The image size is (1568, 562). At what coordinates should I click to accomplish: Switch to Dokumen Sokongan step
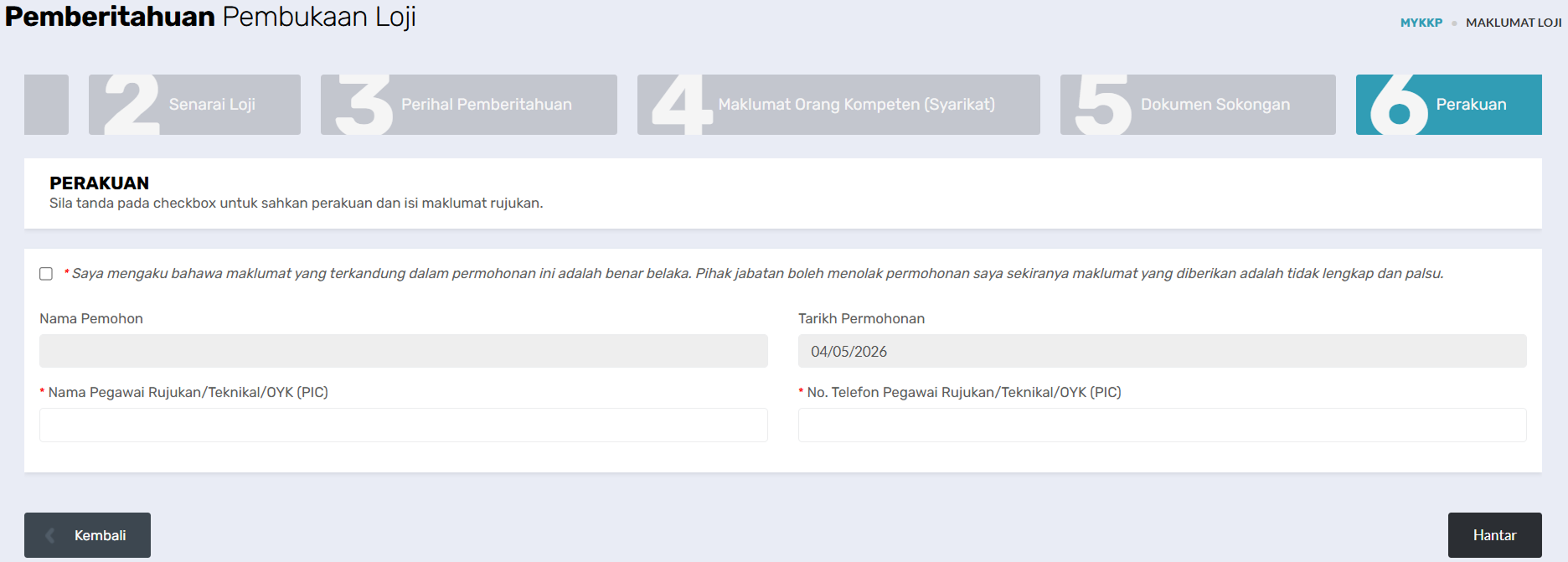coord(1198,105)
